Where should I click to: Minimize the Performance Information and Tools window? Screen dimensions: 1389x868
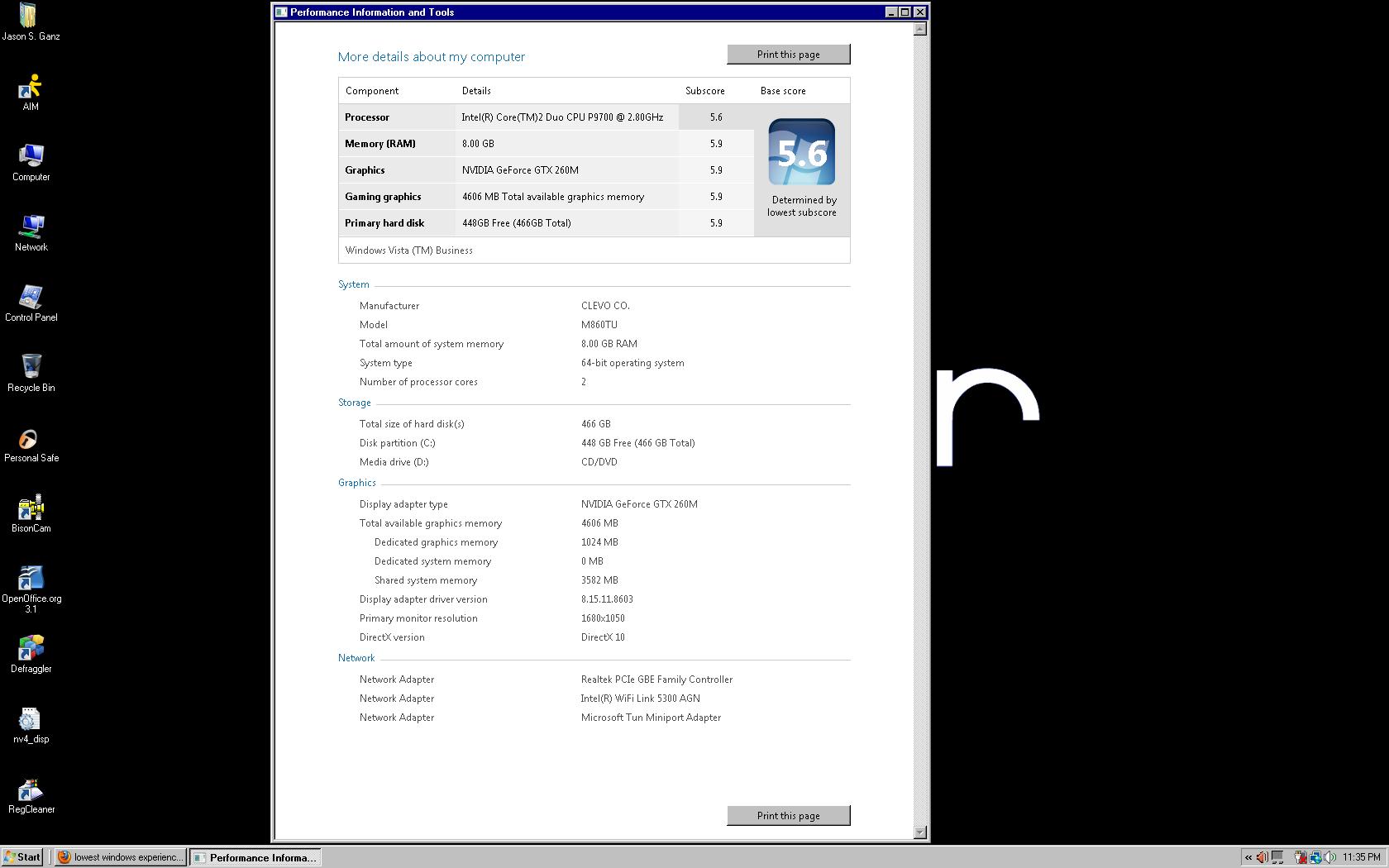point(891,12)
